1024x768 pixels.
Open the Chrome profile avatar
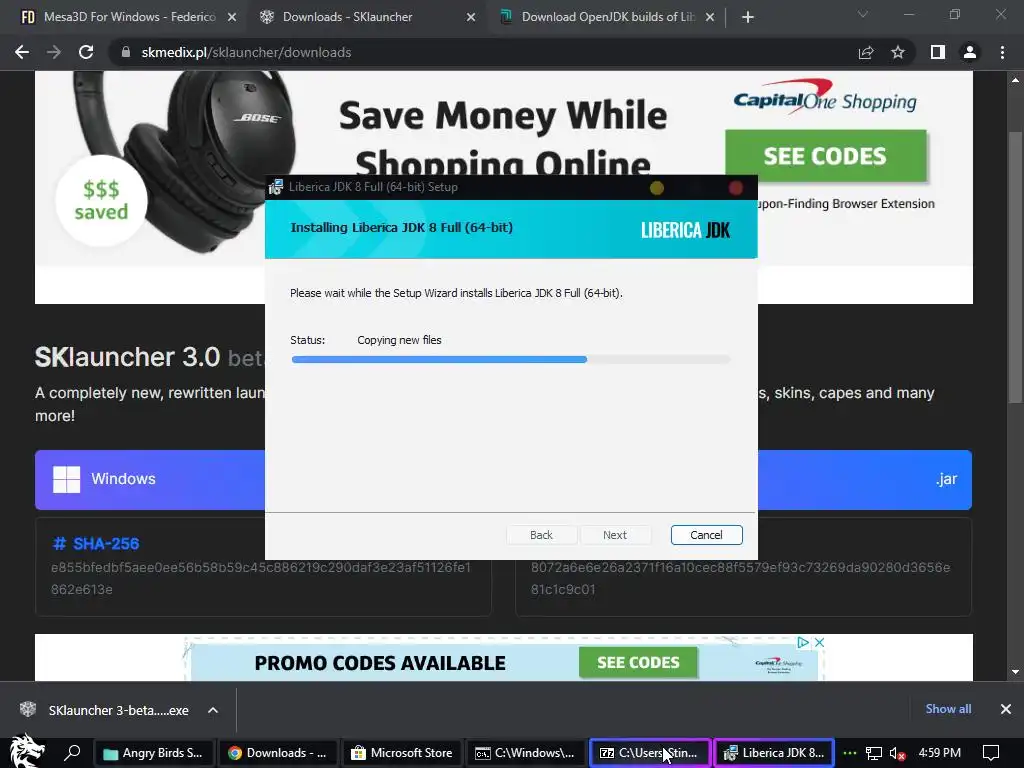point(970,52)
